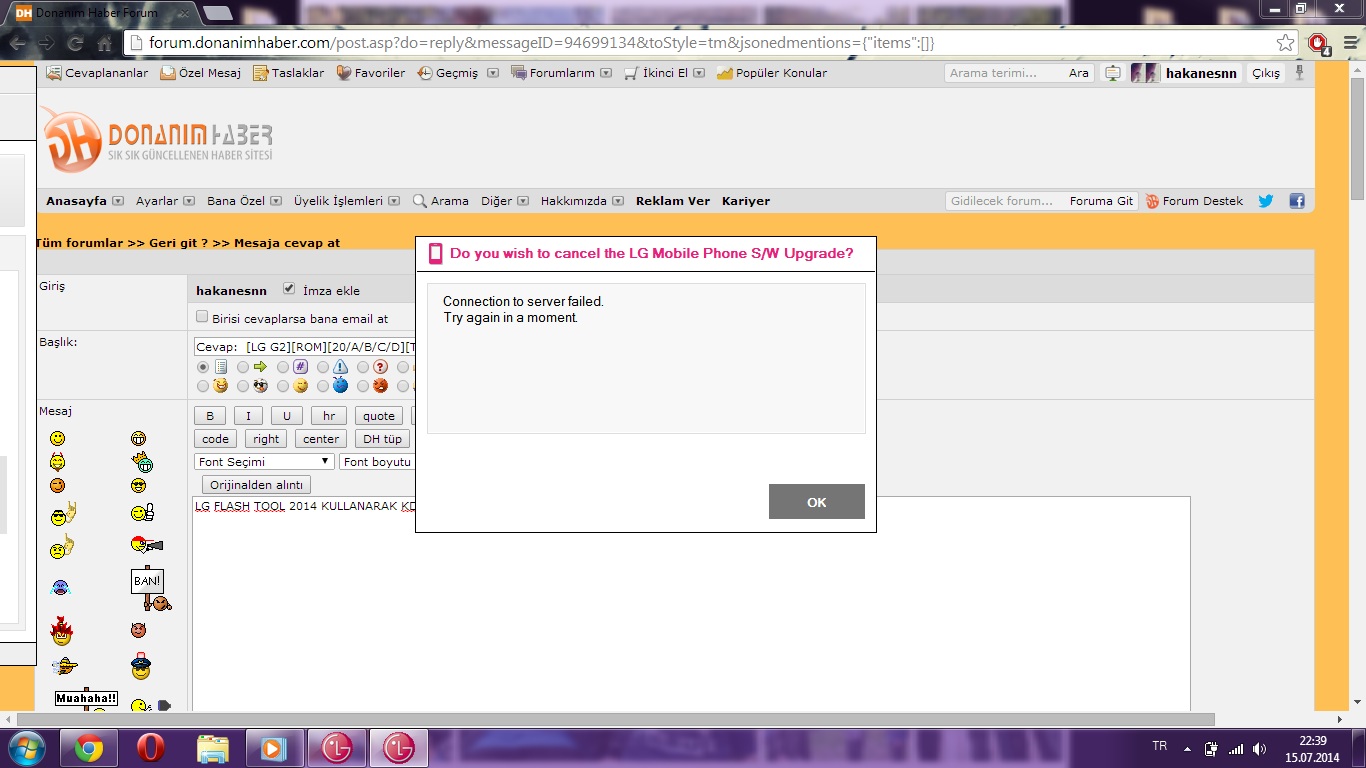Open Taslaklar in top toolbar
Viewport: 1366px width, 768px height.
(x=289, y=73)
